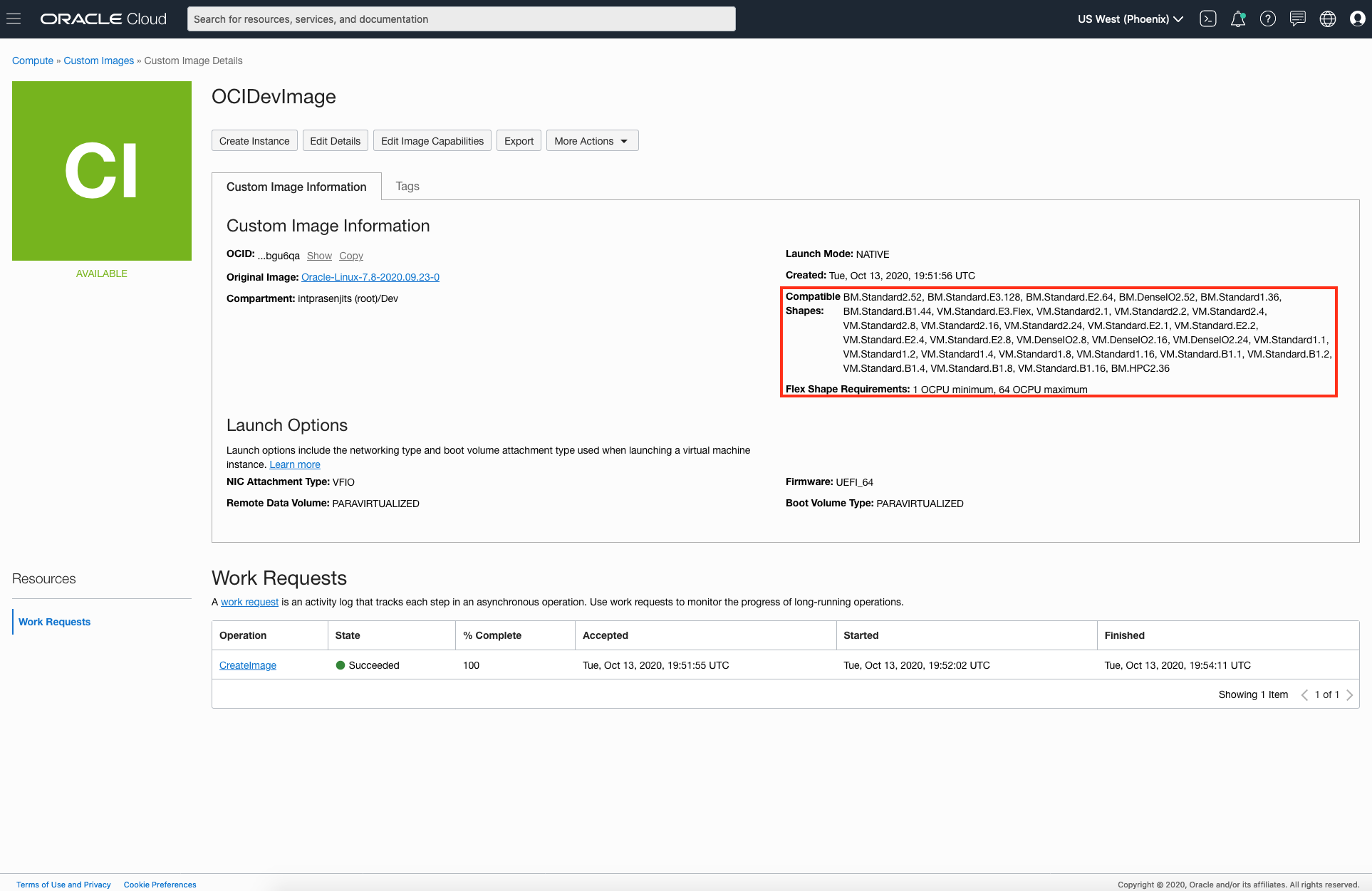Launch Cloud Shell from the header
Screen dimensions: 1372x891
click(1208, 19)
